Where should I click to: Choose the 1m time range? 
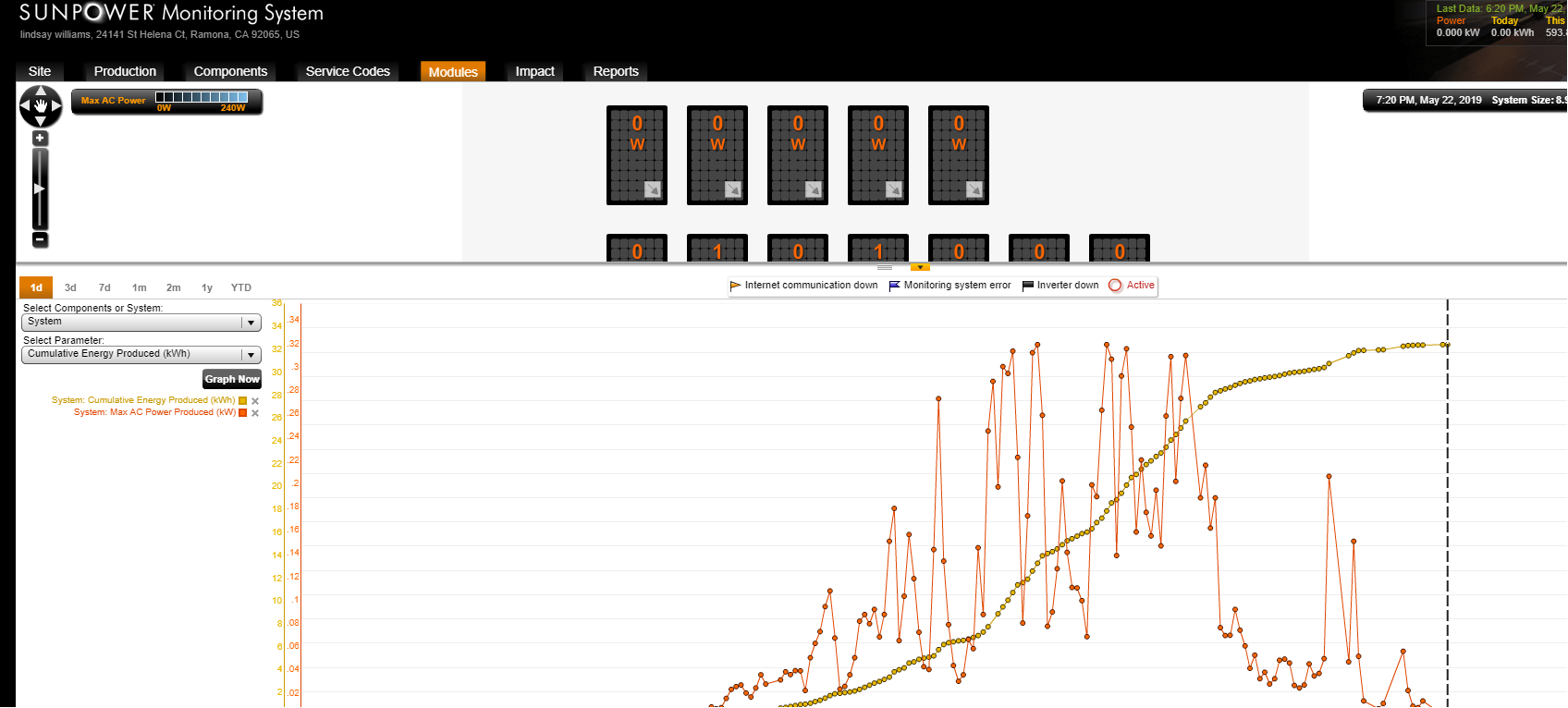pyautogui.click(x=140, y=287)
